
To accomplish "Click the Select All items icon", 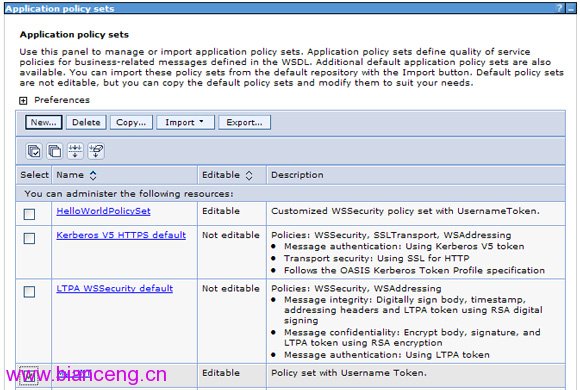I will click(x=34, y=151).
